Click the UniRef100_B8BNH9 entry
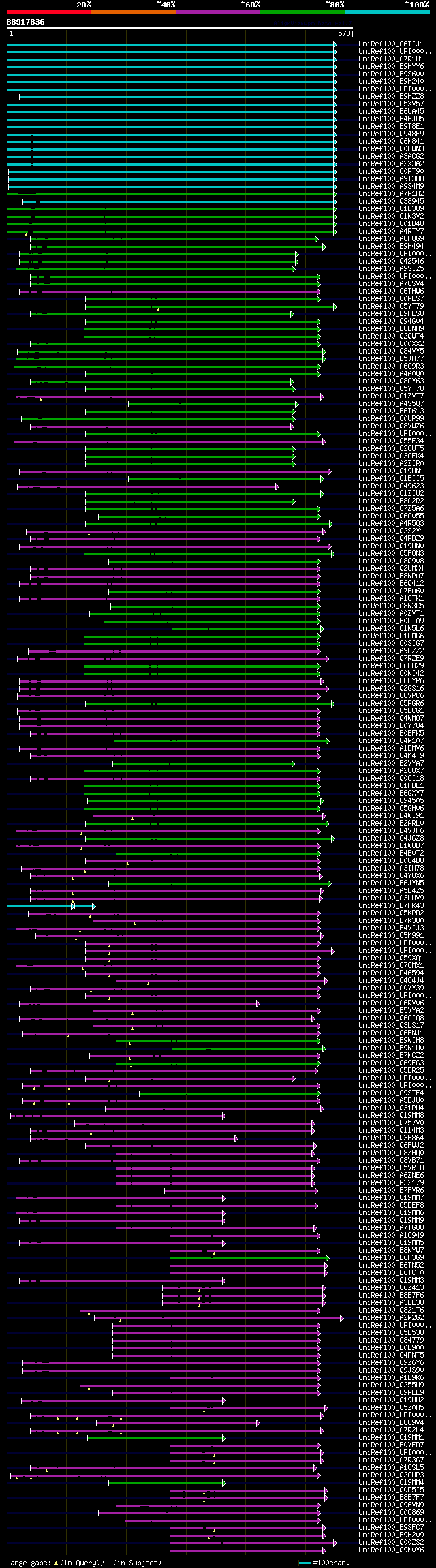The image size is (436, 1568). (x=391, y=329)
